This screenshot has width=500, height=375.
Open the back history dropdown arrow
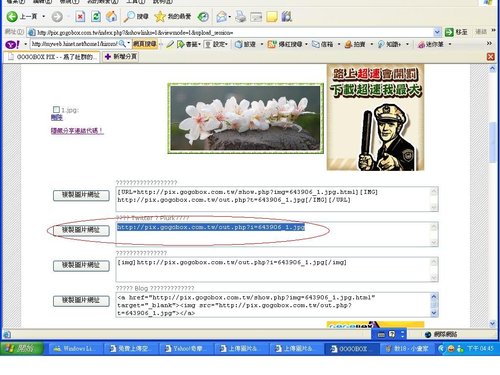44,16
